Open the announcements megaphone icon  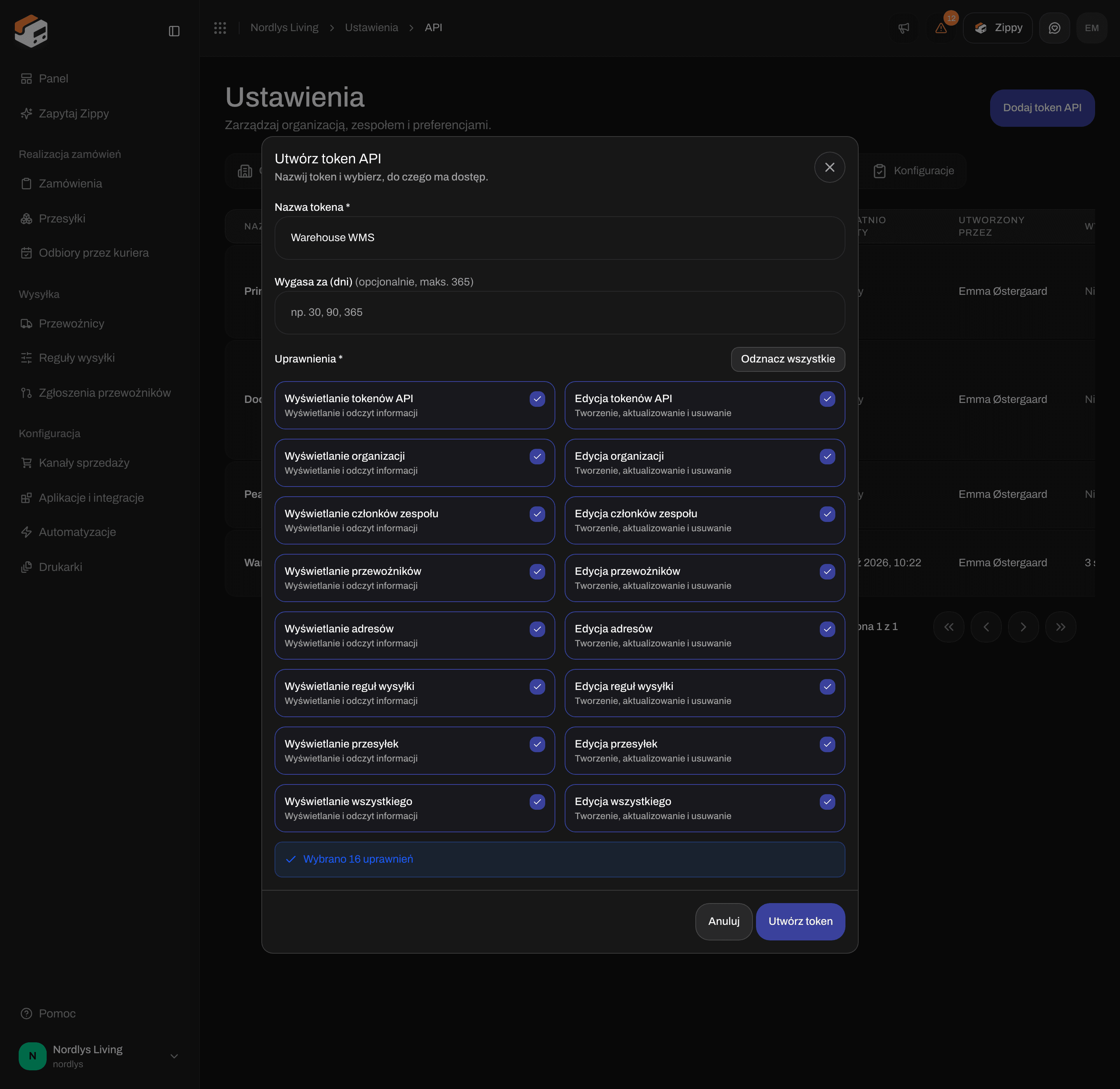pyautogui.click(x=904, y=28)
